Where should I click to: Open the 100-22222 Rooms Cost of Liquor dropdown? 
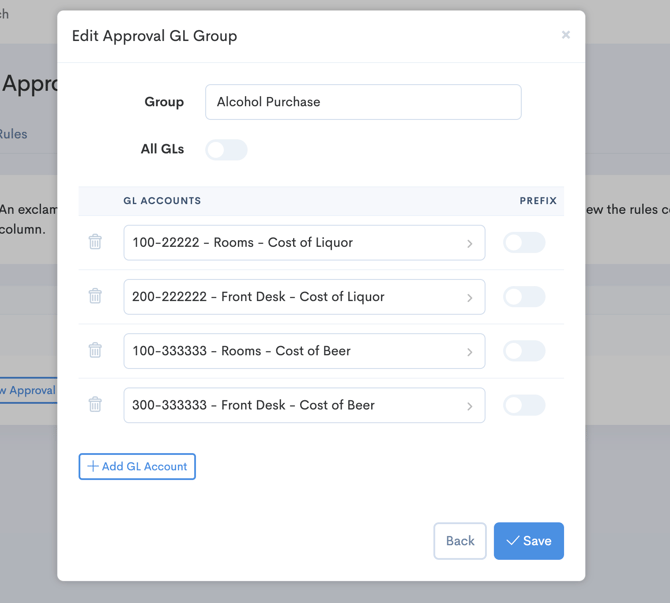tap(304, 243)
